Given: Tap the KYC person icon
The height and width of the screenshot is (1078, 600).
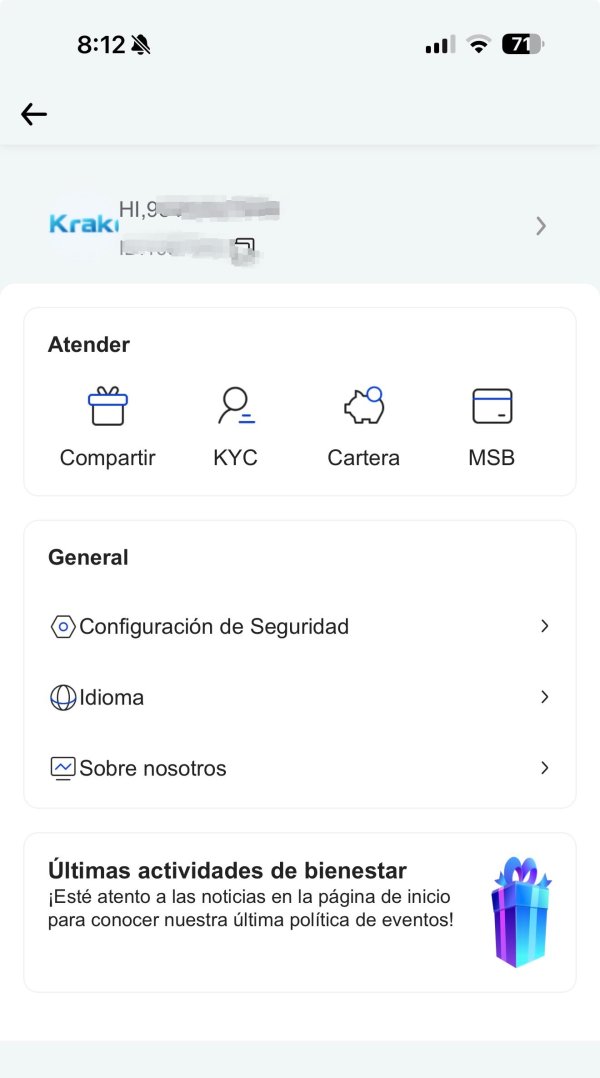Looking at the screenshot, I should click(236, 406).
